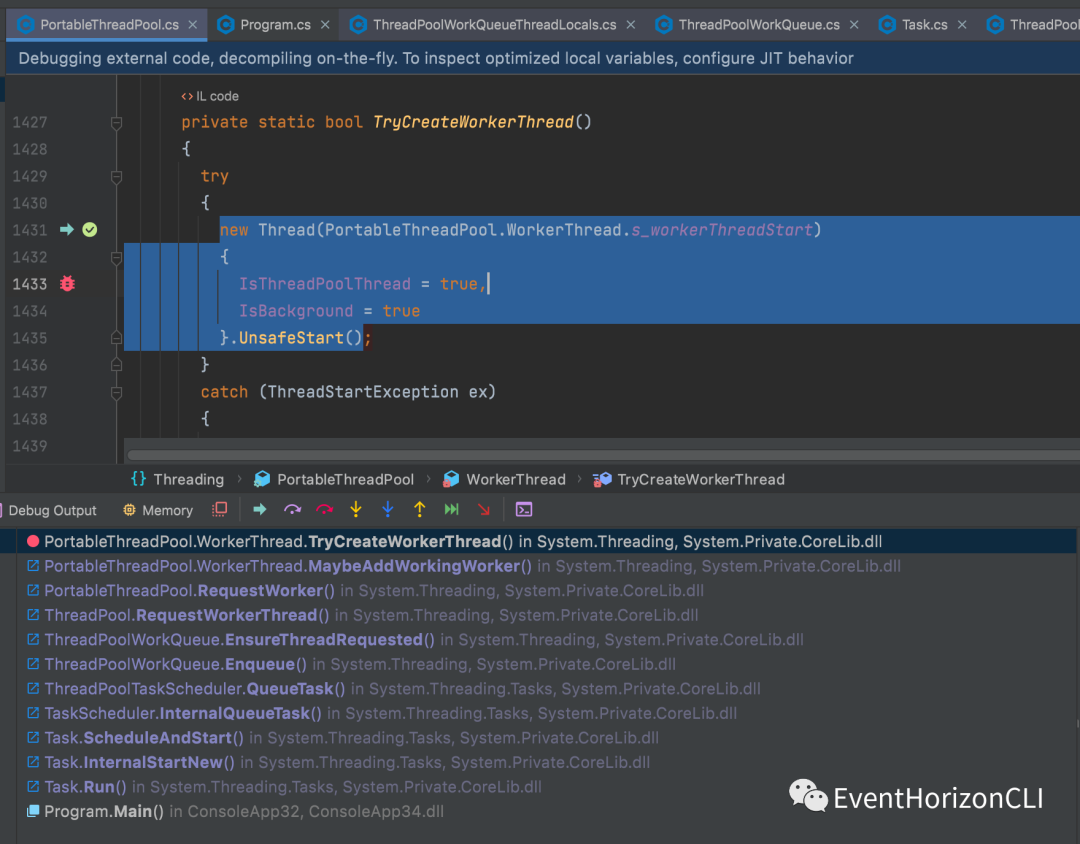Collapse the try block at line 1429

(x=116, y=176)
